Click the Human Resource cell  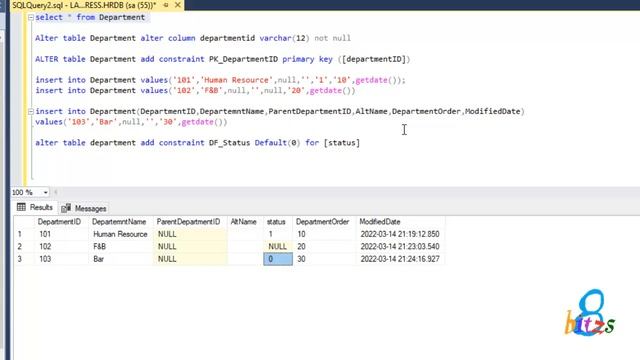120,234
